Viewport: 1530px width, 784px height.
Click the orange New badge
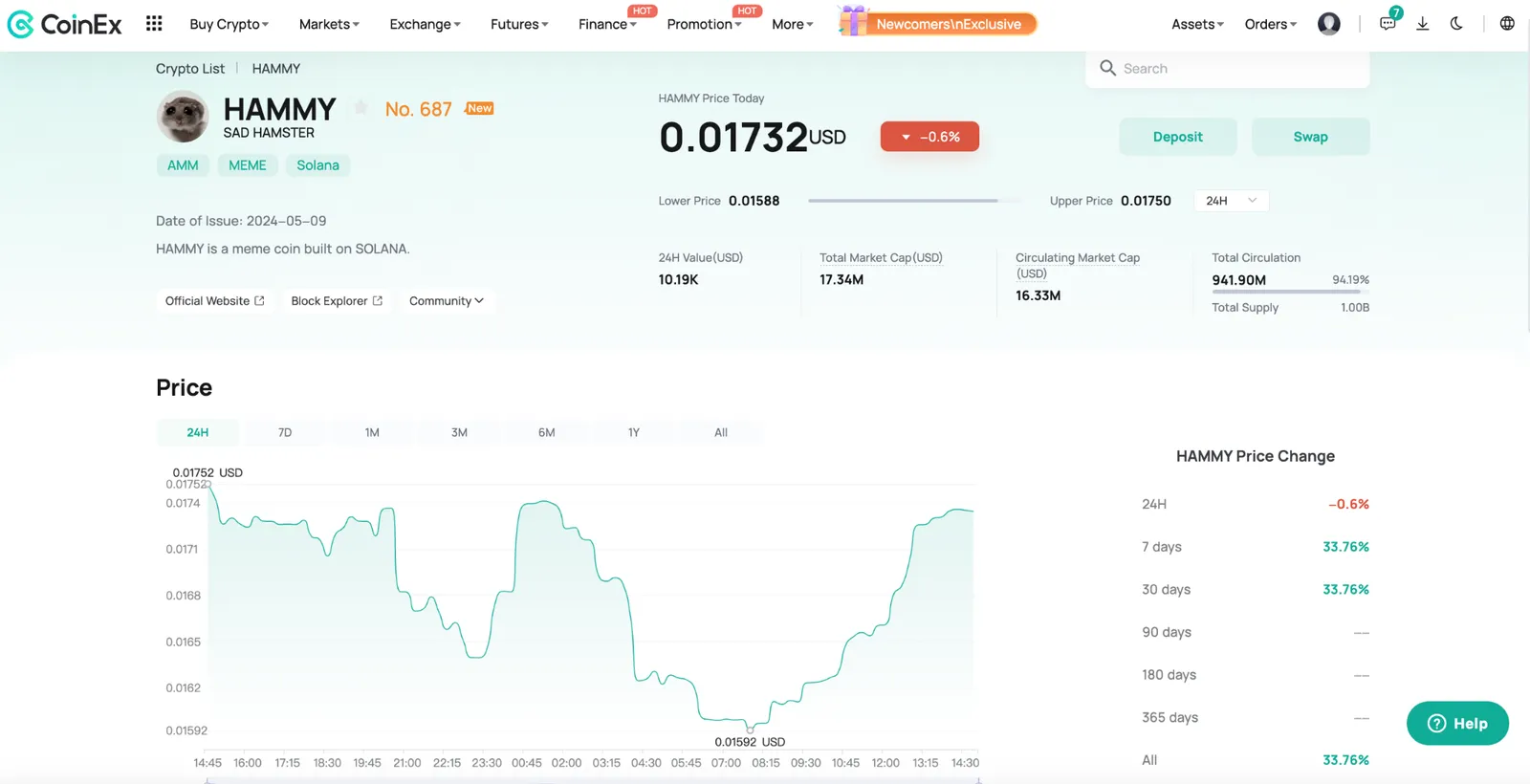(x=479, y=108)
